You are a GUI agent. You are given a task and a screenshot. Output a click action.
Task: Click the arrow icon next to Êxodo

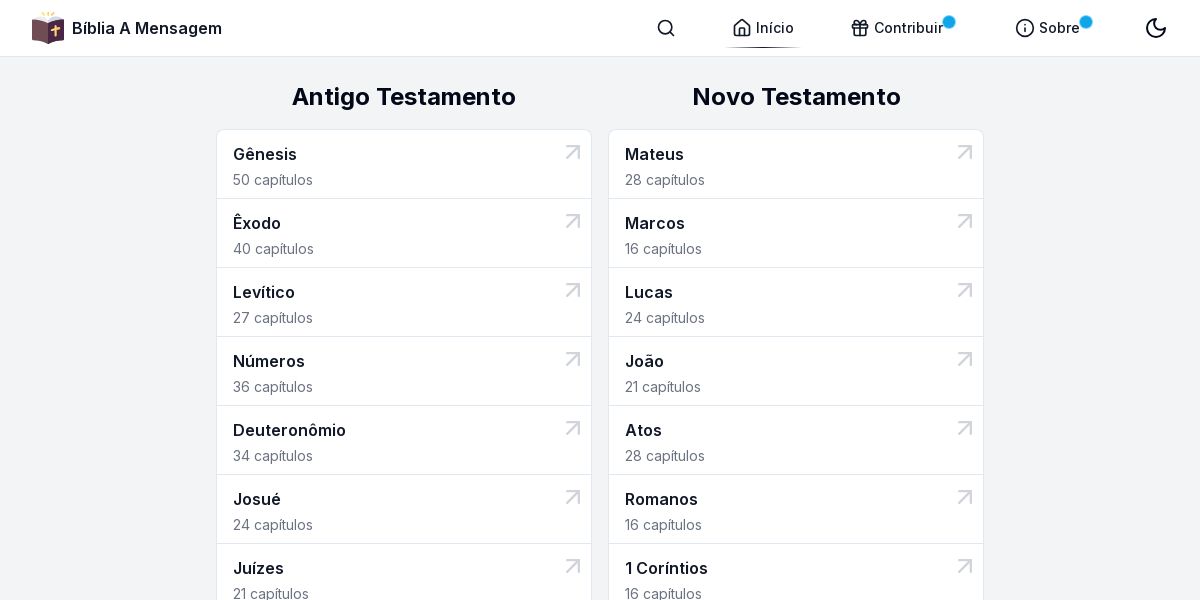[573, 221]
